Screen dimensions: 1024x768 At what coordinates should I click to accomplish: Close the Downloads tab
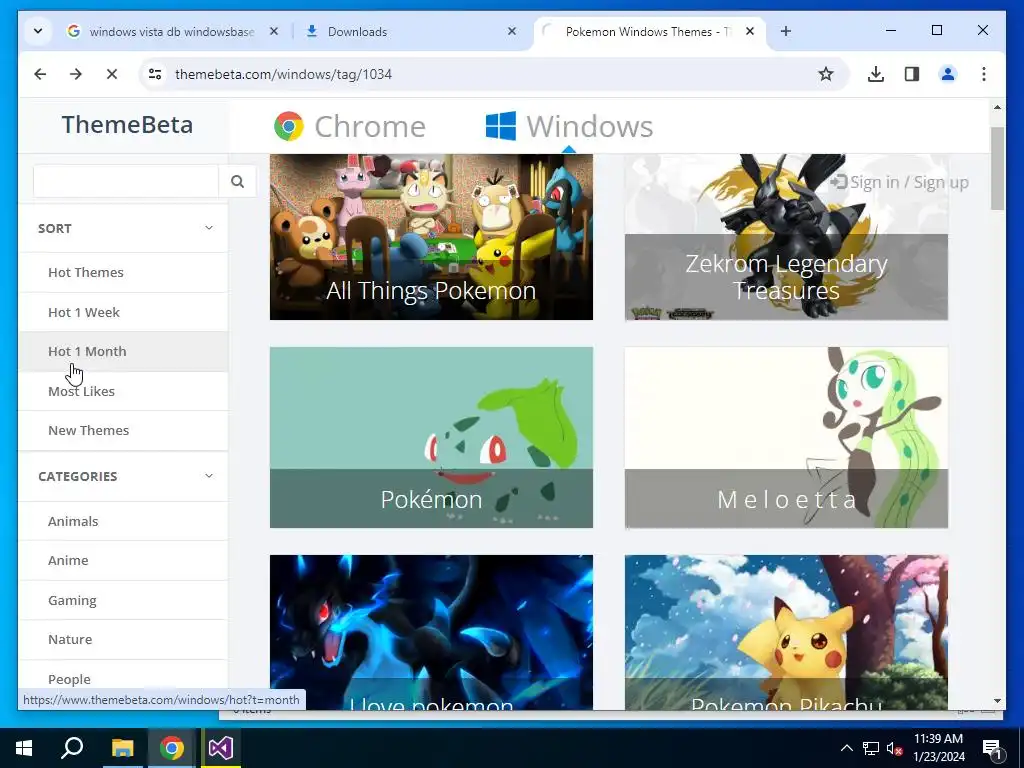[x=511, y=31]
